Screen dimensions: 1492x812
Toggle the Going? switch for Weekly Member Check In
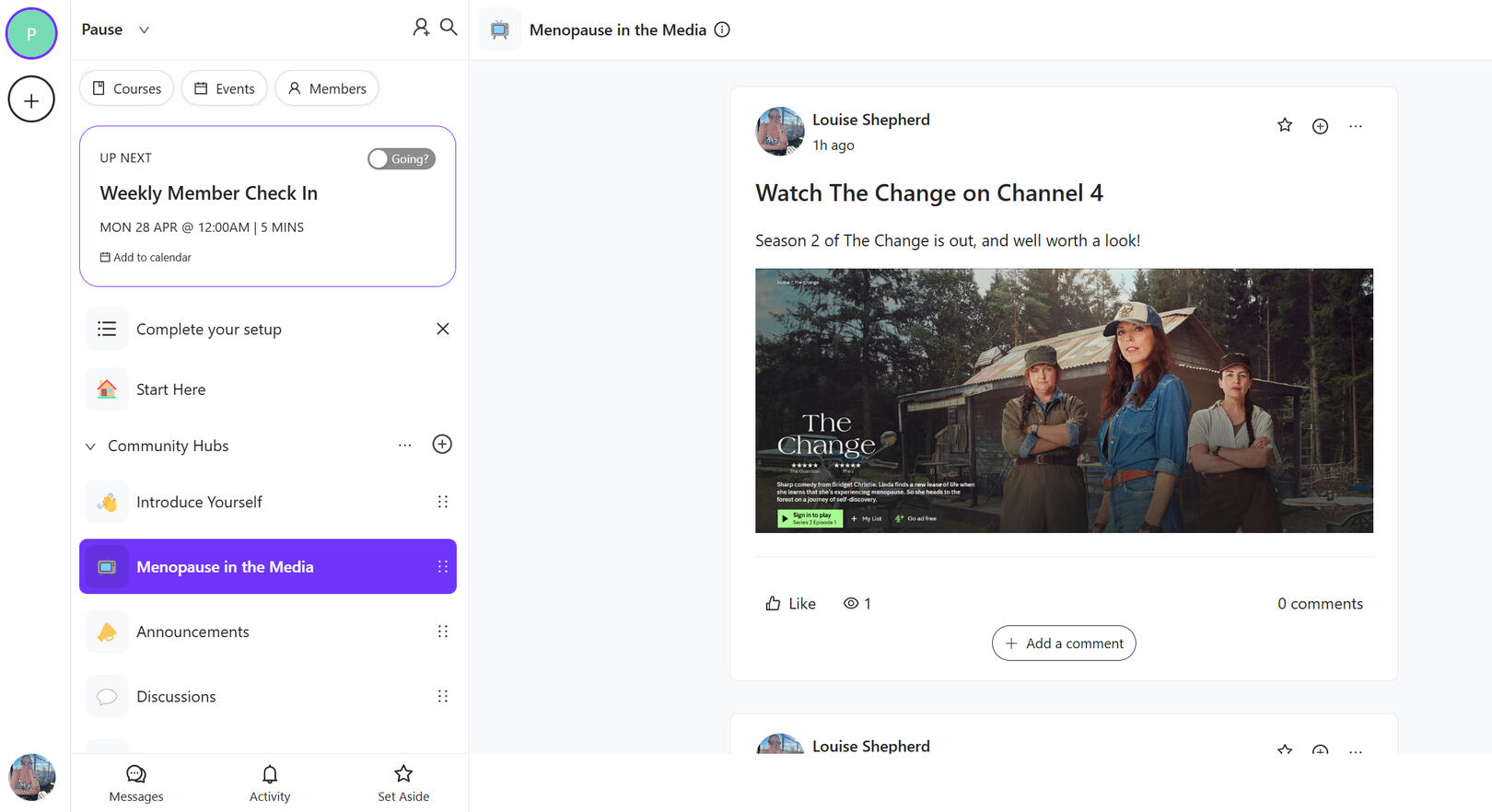pyautogui.click(x=402, y=158)
